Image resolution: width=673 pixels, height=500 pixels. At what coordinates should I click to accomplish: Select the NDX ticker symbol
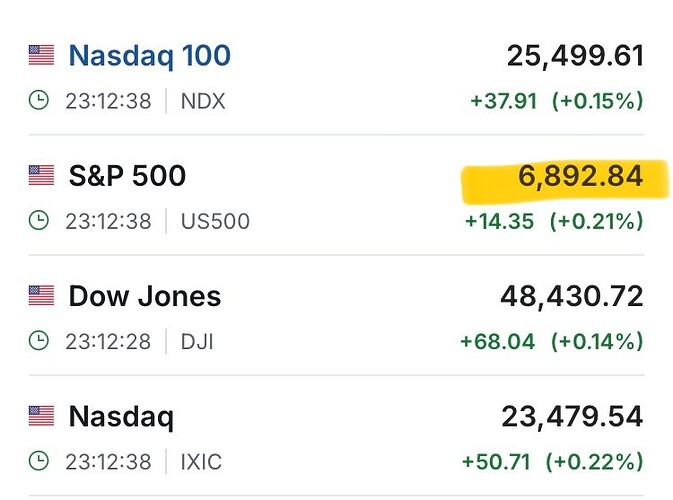point(202,100)
